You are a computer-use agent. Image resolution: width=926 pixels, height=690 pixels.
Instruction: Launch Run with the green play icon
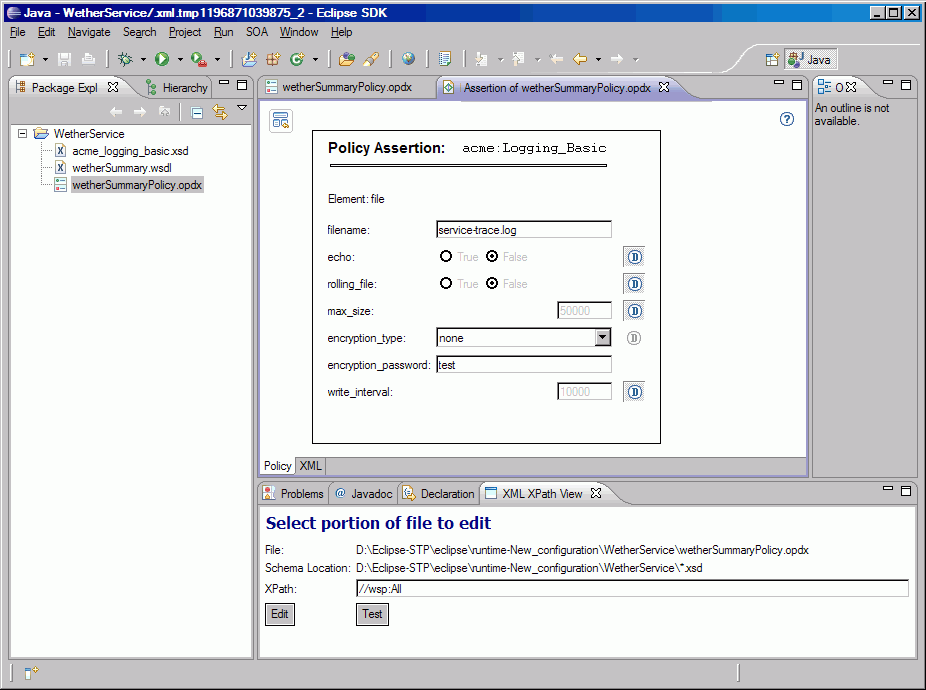click(162, 59)
